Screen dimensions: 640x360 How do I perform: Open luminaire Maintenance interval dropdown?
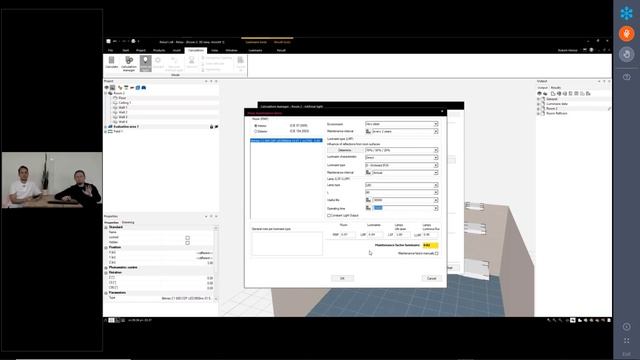436,173
